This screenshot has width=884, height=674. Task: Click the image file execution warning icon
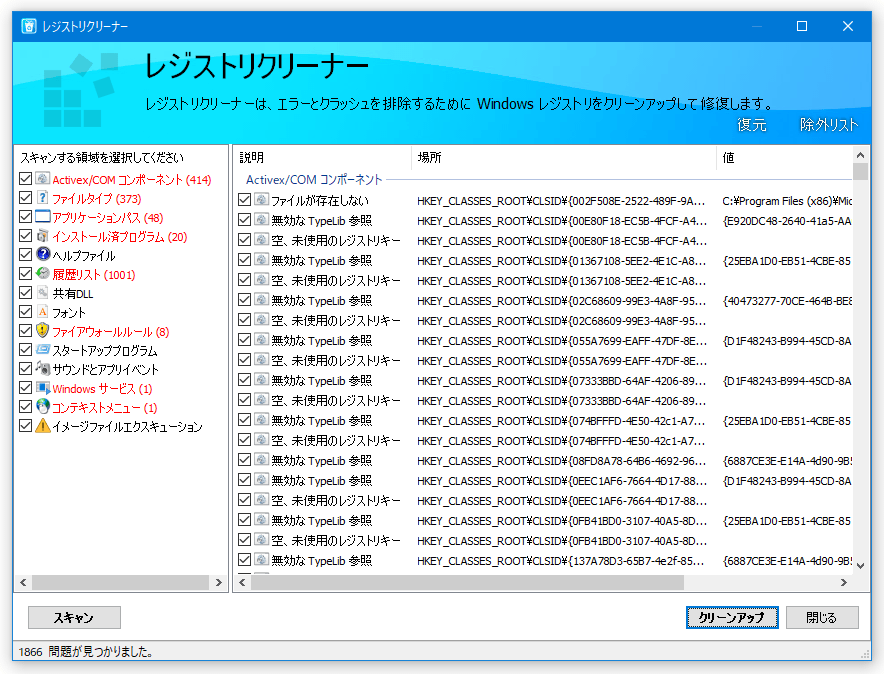pos(43,426)
